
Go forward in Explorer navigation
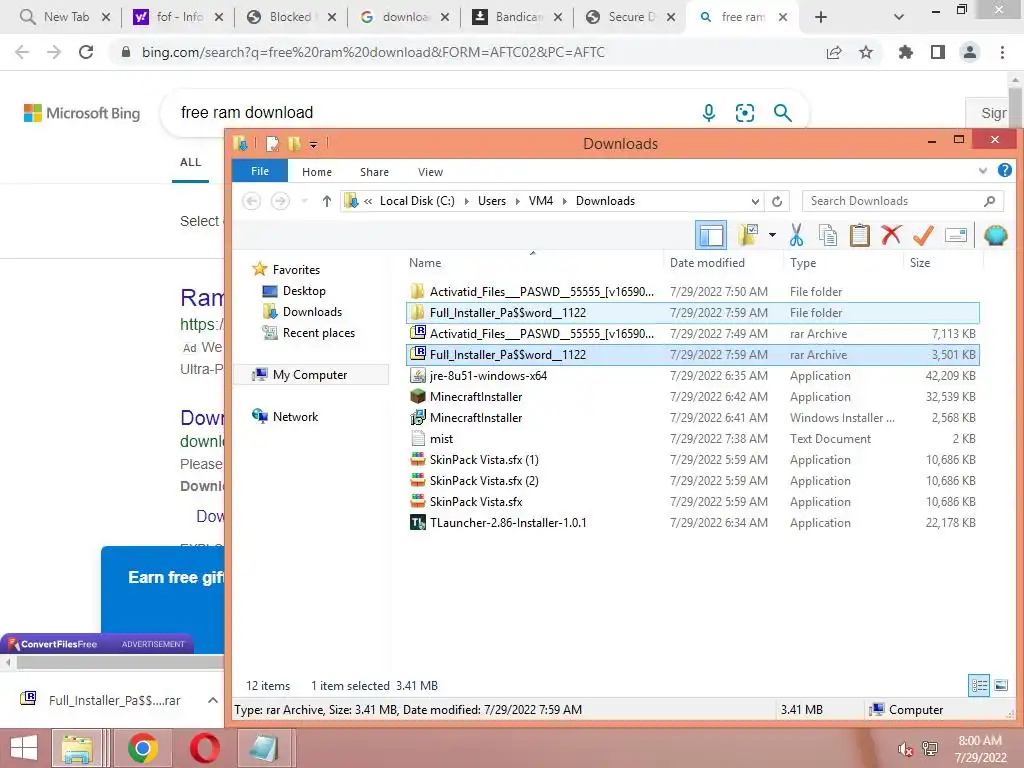tap(280, 200)
